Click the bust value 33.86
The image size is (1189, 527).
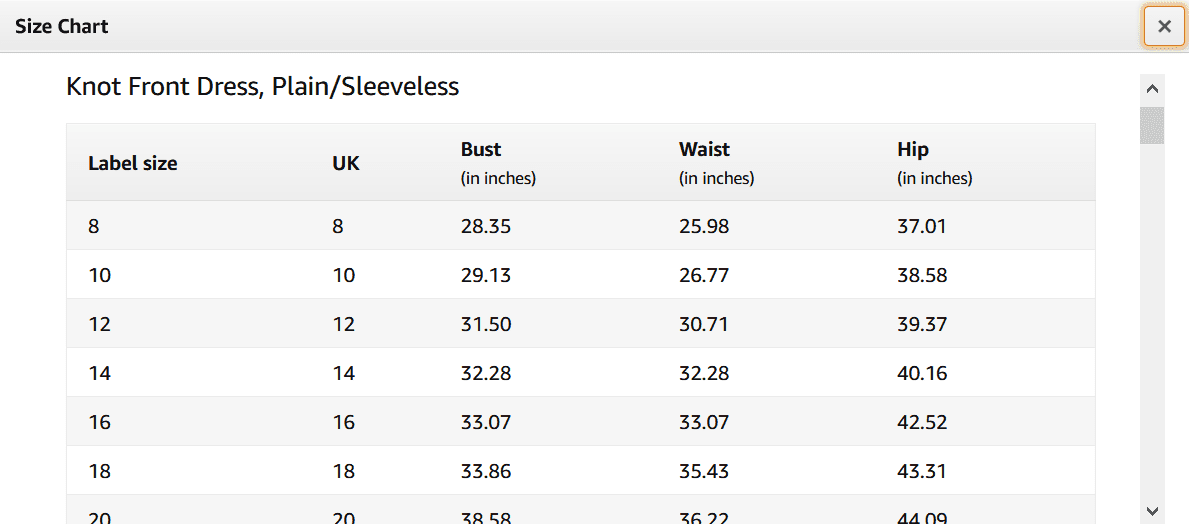click(x=486, y=471)
